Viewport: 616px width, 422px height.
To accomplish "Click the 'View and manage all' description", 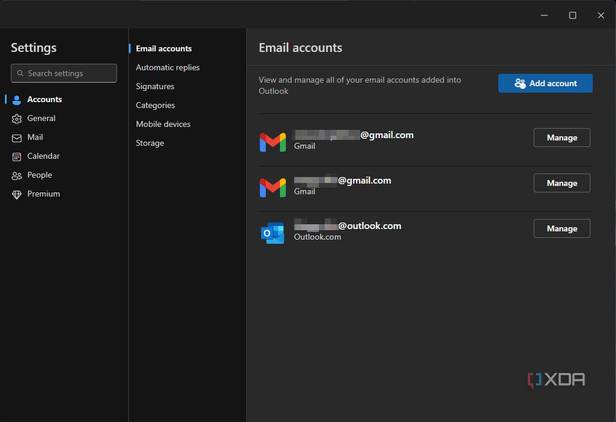I will click(x=359, y=85).
